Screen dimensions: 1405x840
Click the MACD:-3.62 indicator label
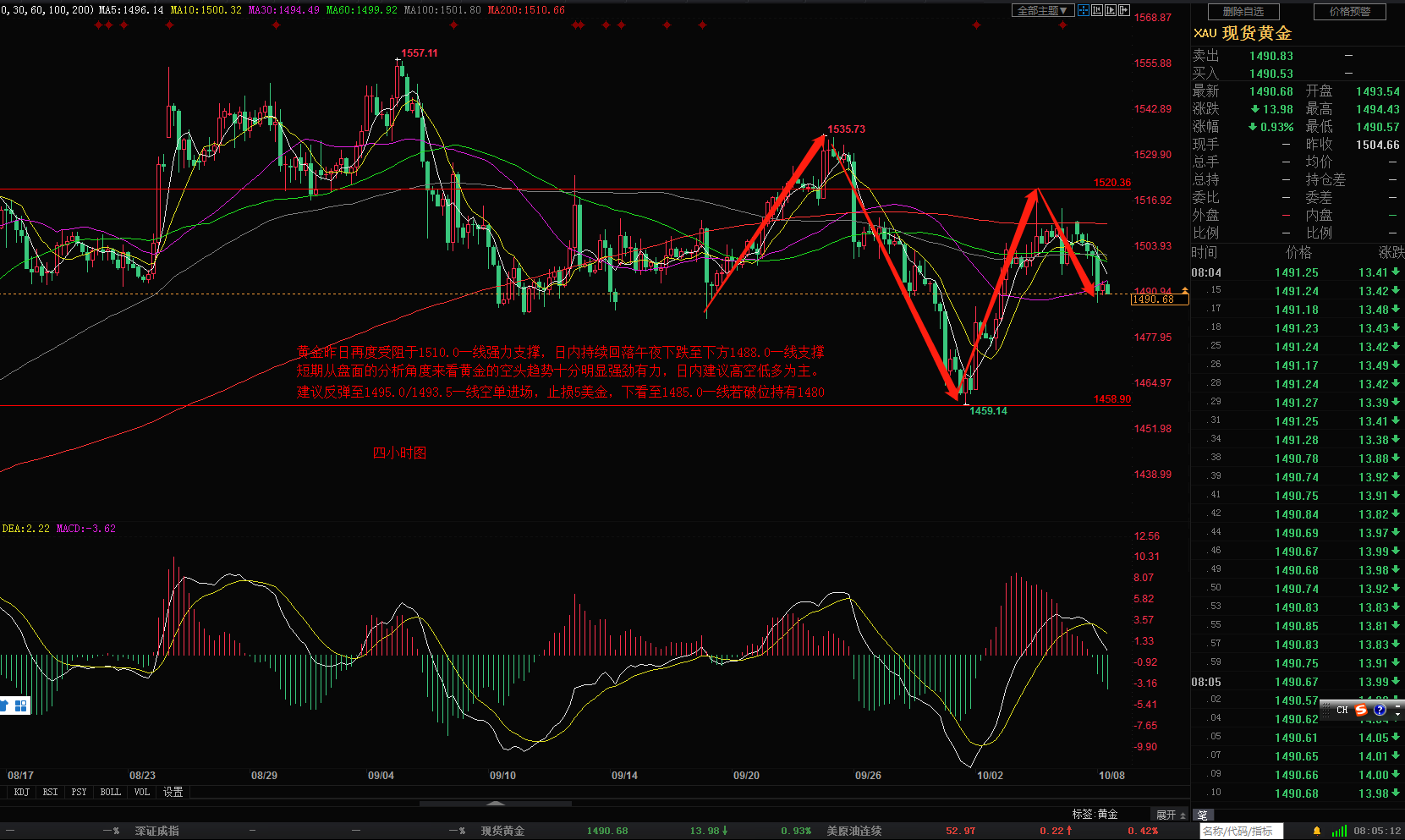(x=86, y=529)
